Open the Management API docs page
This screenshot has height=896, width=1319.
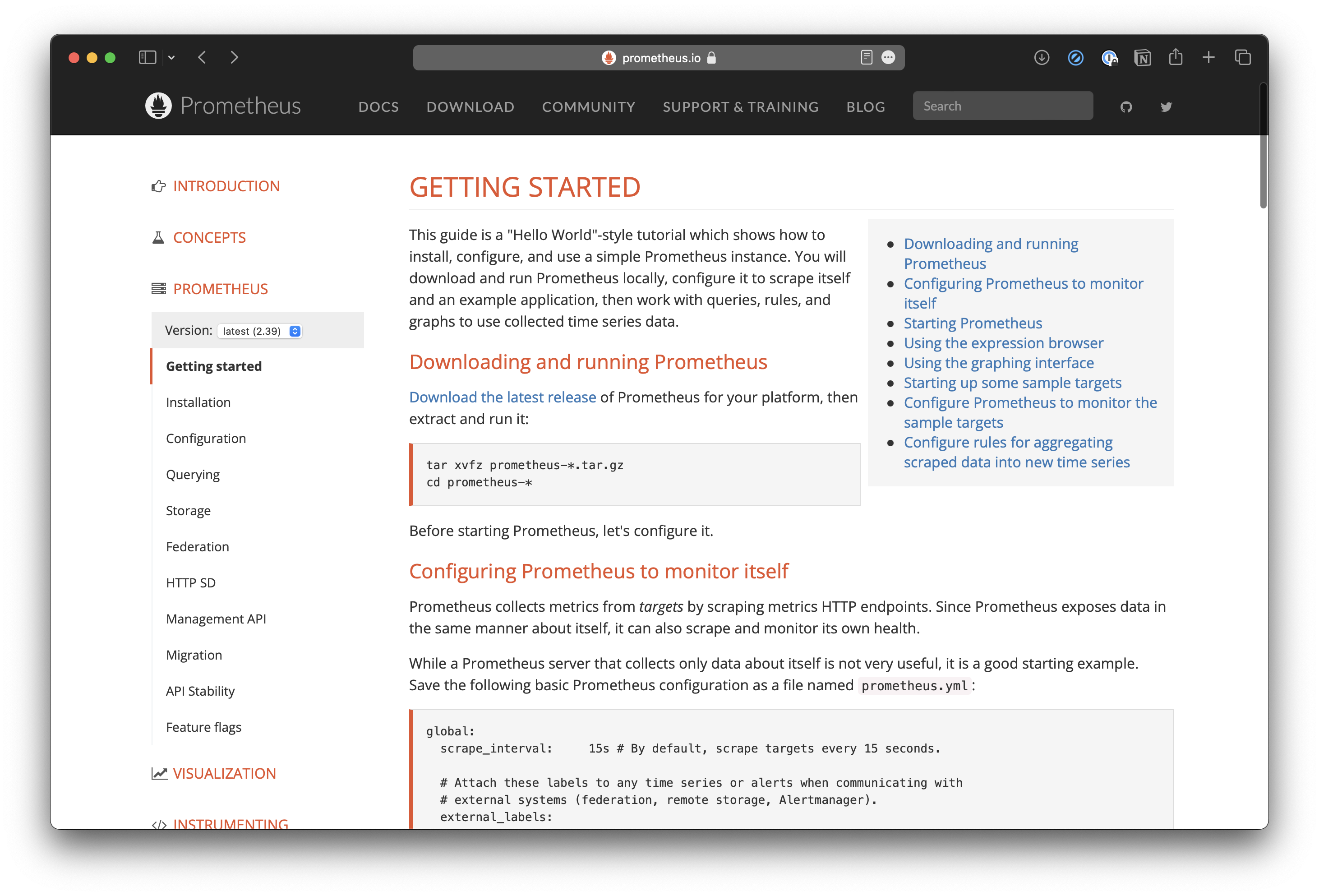pos(216,619)
